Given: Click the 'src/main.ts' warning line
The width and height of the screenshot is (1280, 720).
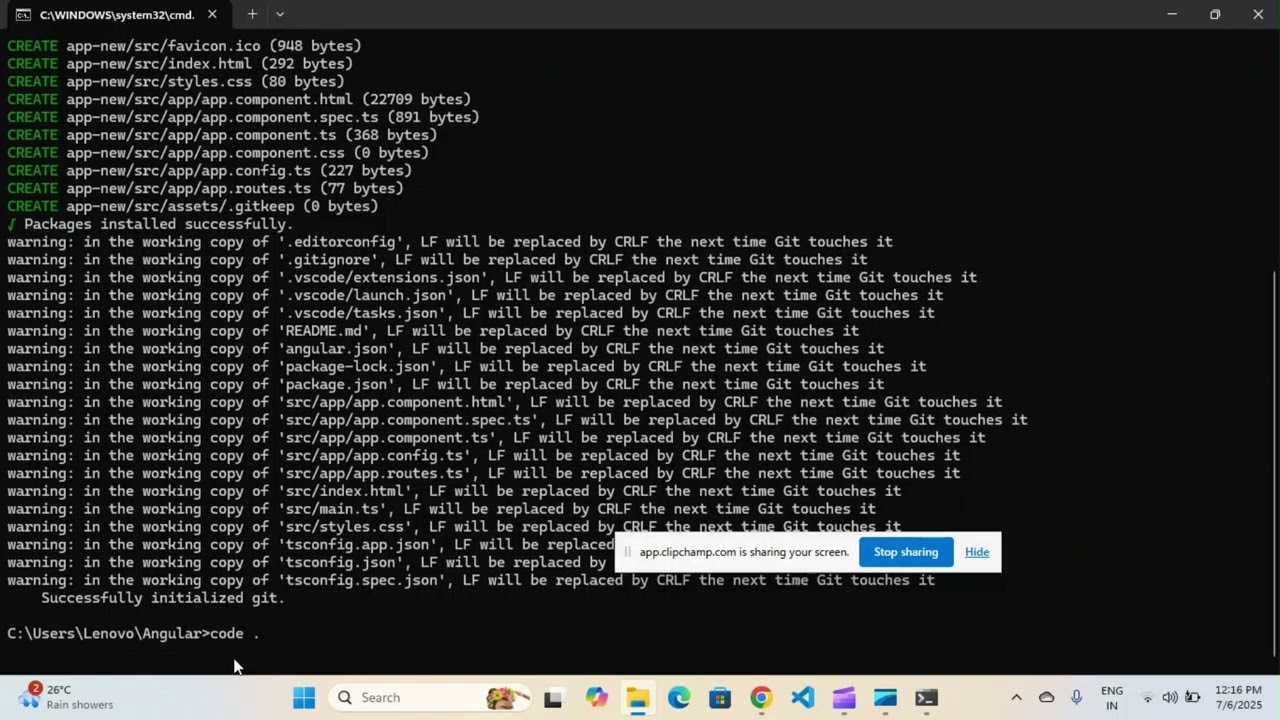Looking at the screenshot, I should tap(442, 509).
